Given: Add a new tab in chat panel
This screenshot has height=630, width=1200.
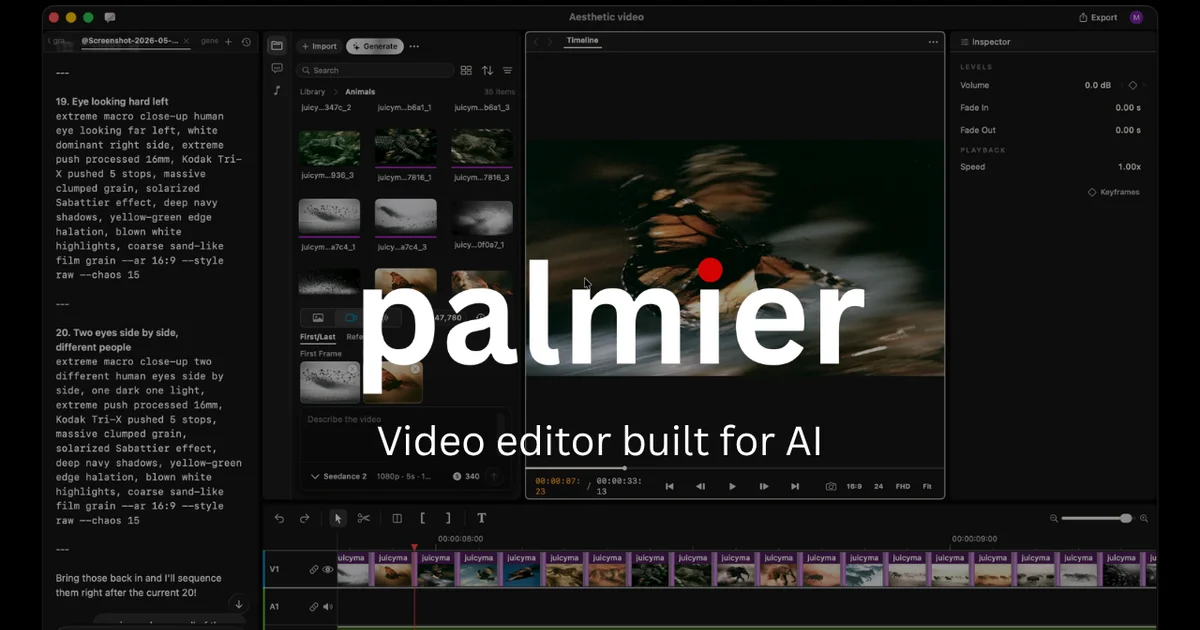Looking at the screenshot, I should (228, 41).
